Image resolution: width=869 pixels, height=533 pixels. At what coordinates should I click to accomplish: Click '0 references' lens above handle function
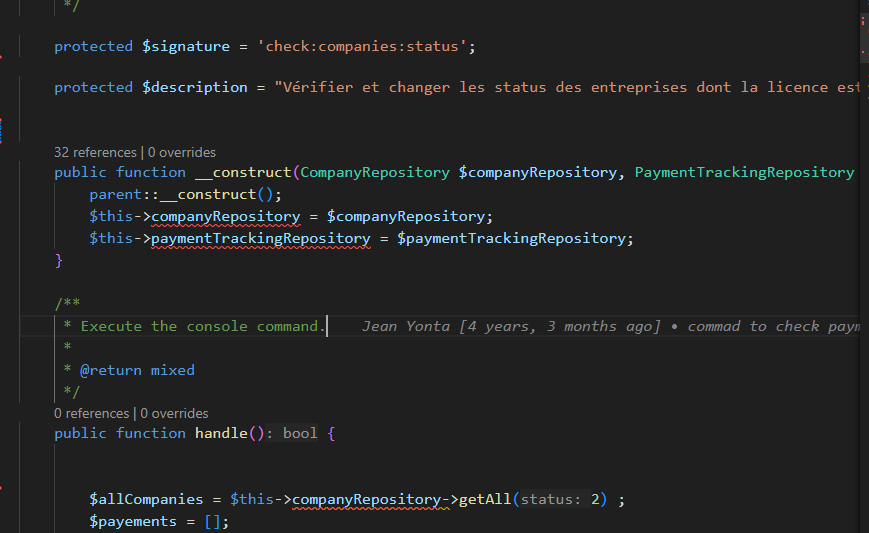pyautogui.click(x=91, y=413)
